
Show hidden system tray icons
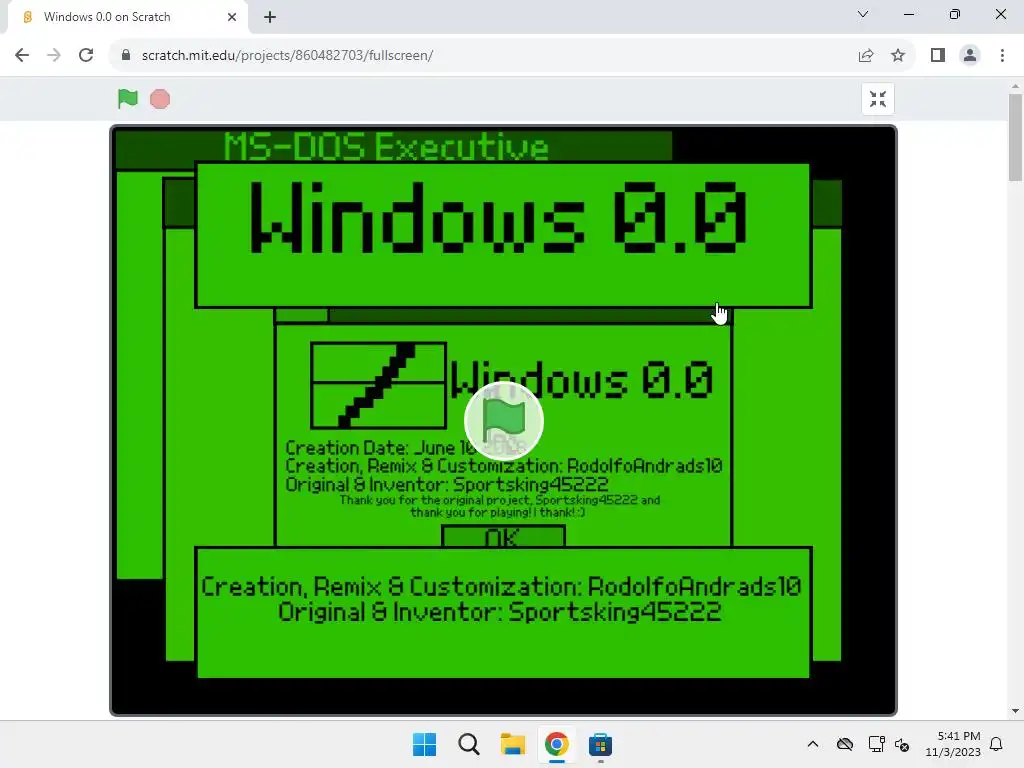813,744
